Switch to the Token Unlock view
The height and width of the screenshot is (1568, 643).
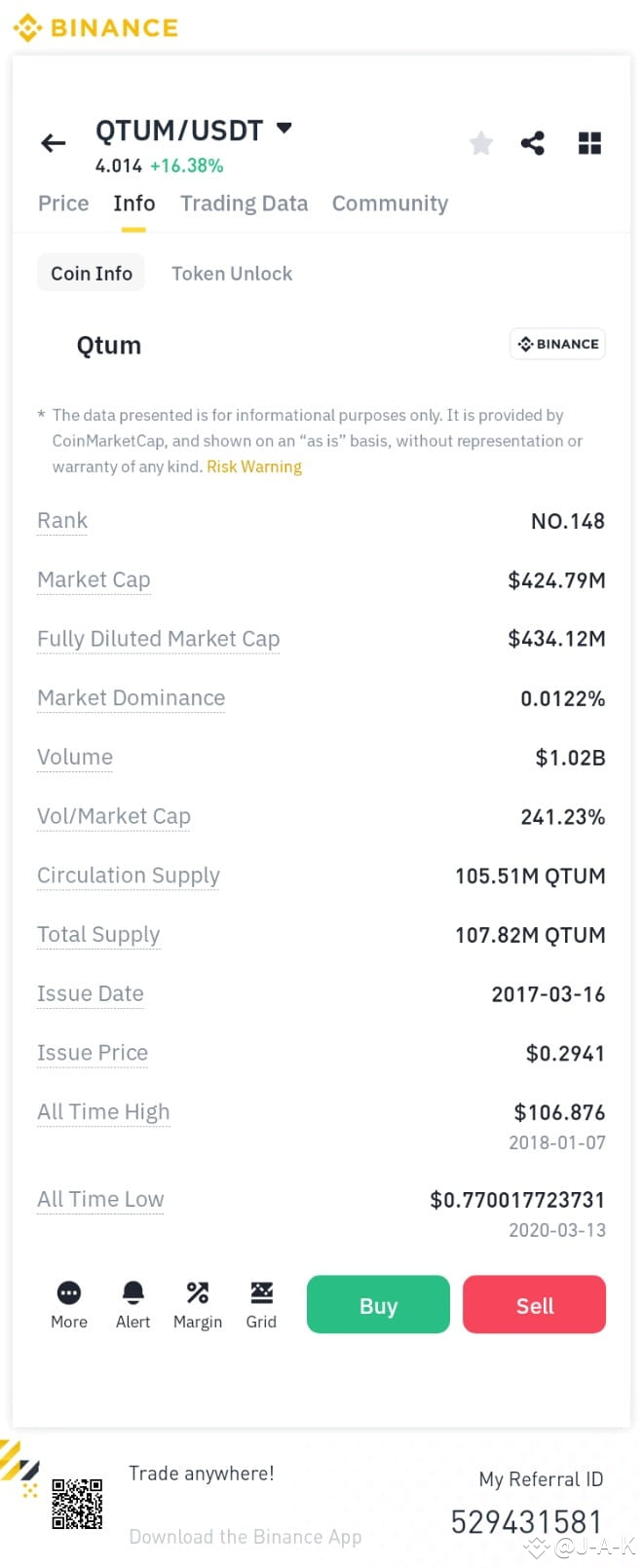click(x=232, y=273)
